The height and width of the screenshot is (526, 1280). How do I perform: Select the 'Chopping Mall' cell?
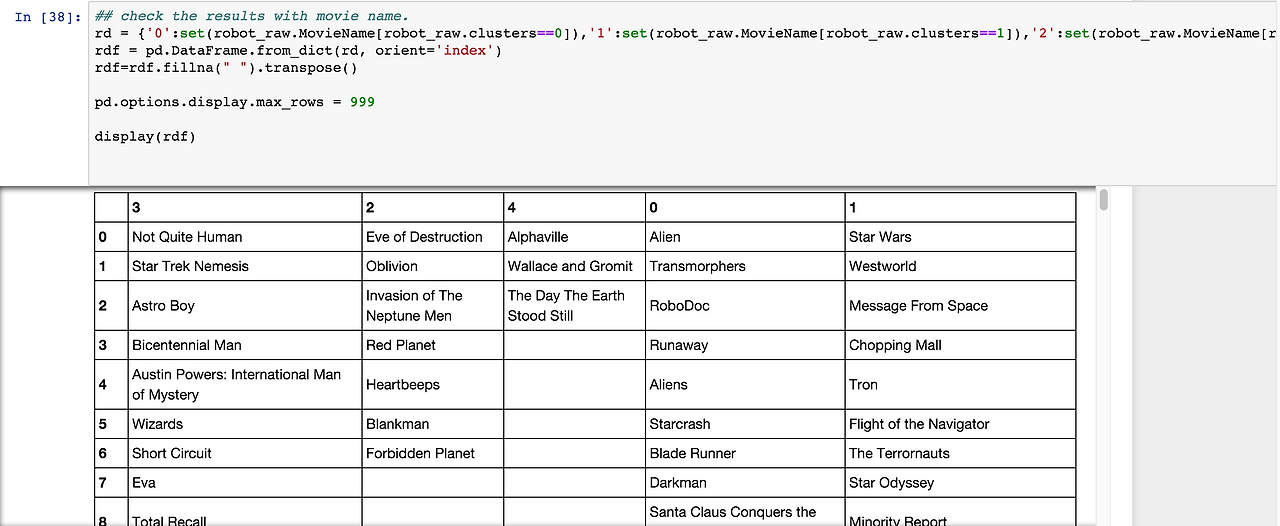(x=960, y=345)
